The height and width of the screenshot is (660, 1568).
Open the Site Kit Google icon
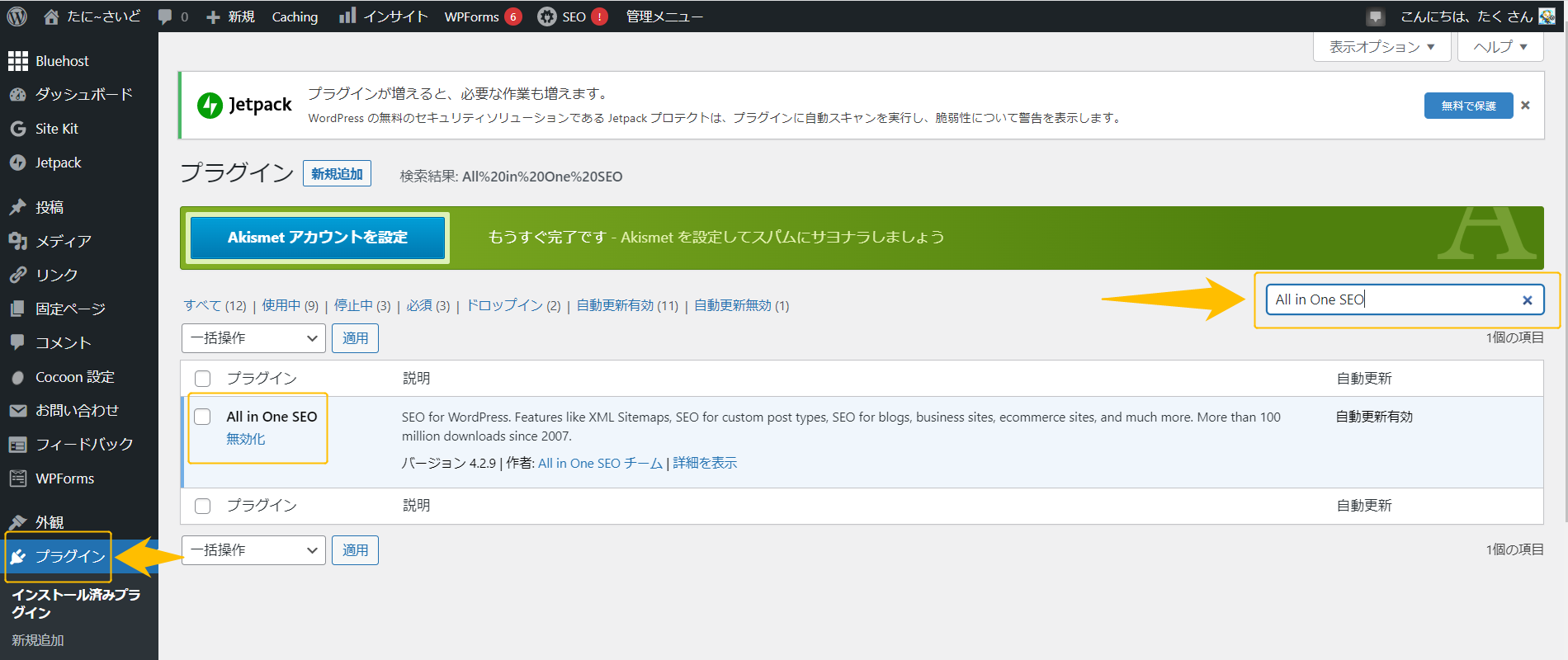[18, 129]
